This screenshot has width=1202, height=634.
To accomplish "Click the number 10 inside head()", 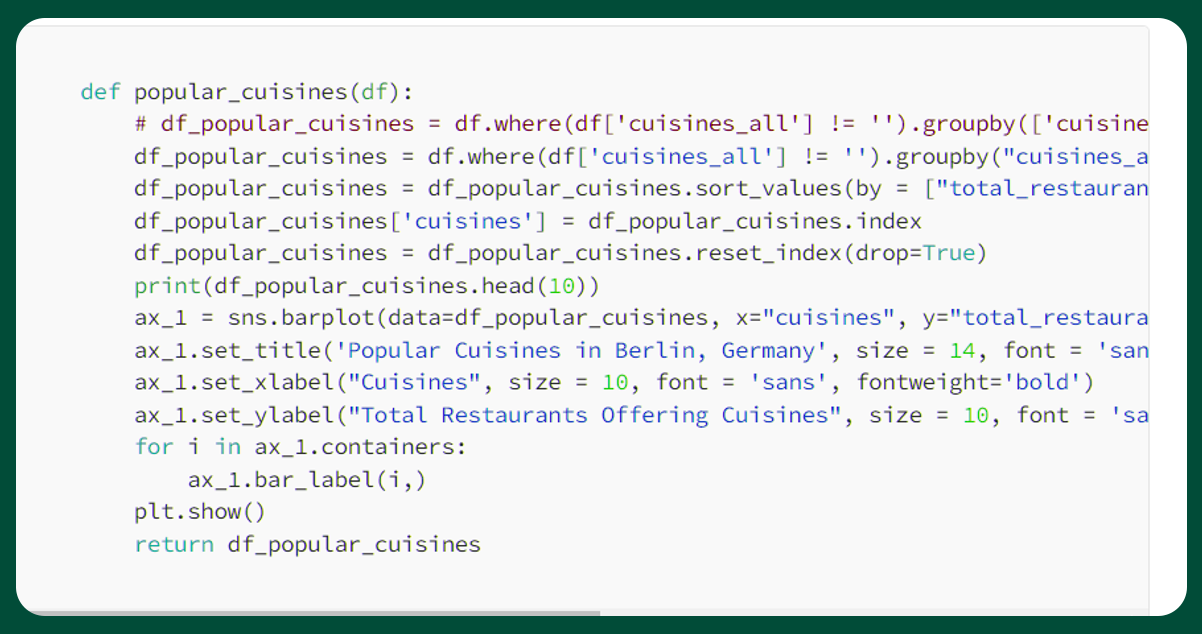I will click(x=562, y=286).
